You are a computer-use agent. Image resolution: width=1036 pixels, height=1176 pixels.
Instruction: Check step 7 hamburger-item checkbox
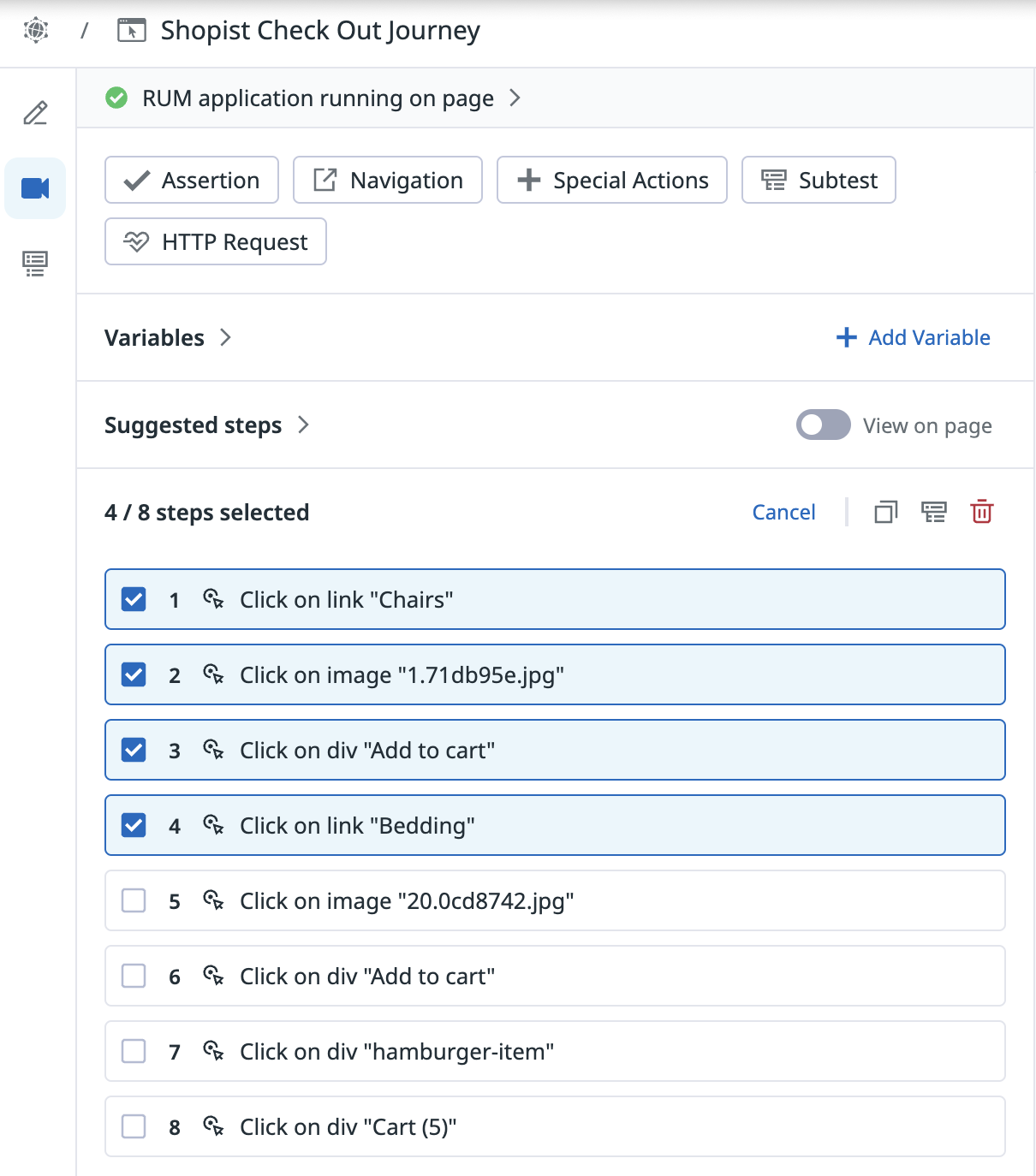pyautogui.click(x=134, y=1051)
